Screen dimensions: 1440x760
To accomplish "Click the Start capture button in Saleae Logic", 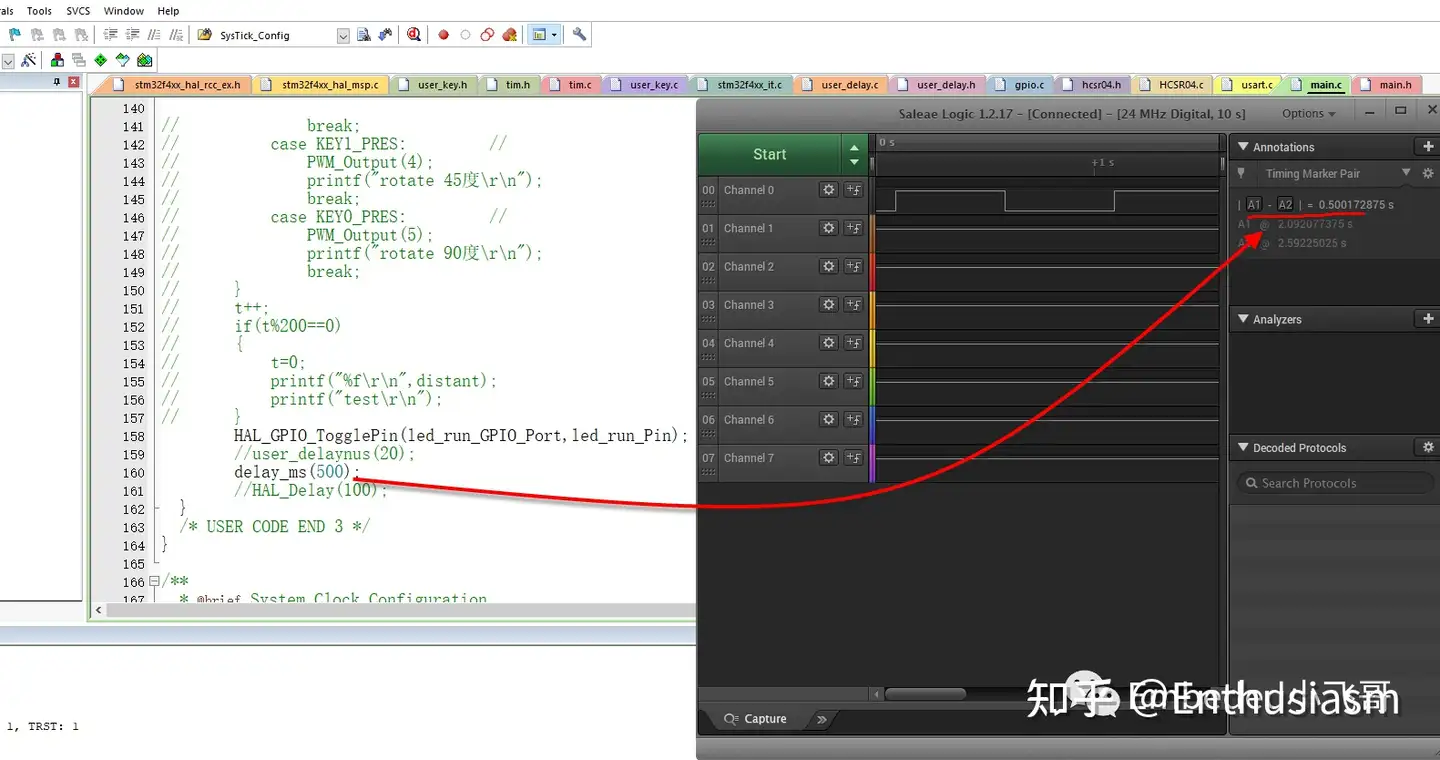I will (x=769, y=154).
